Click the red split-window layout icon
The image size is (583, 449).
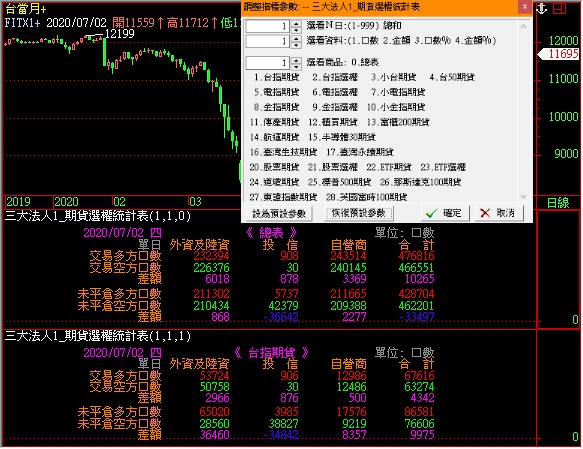point(559,8)
